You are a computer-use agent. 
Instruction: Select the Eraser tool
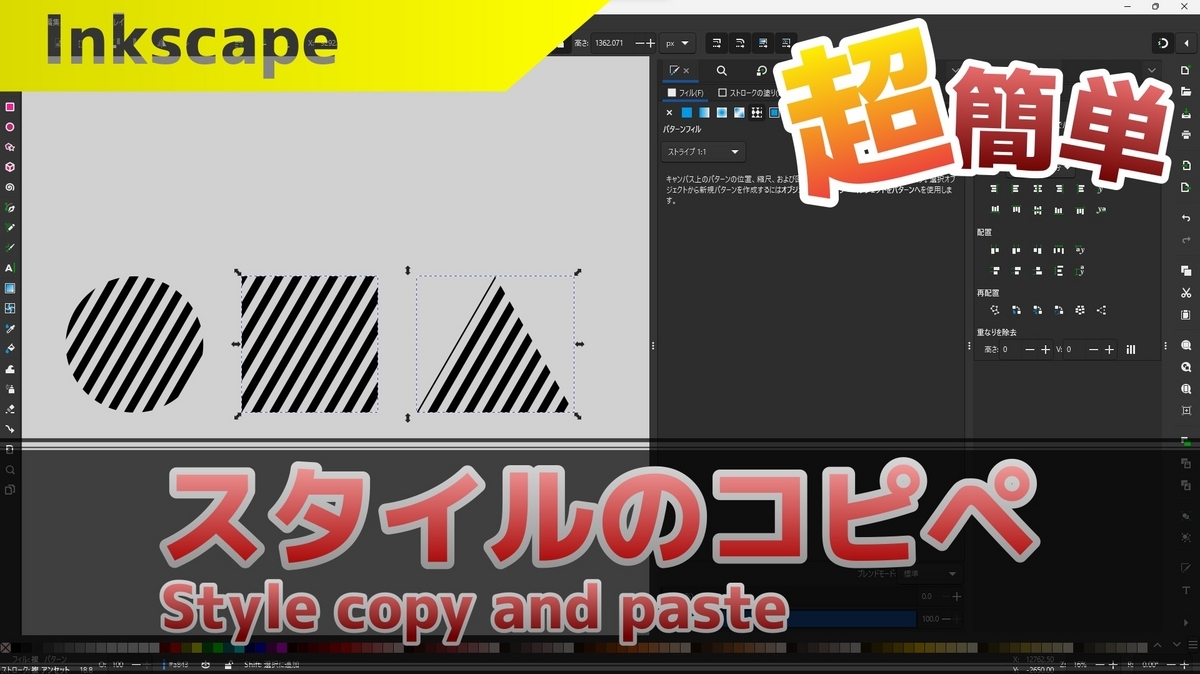pyautogui.click(x=10, y=408)
